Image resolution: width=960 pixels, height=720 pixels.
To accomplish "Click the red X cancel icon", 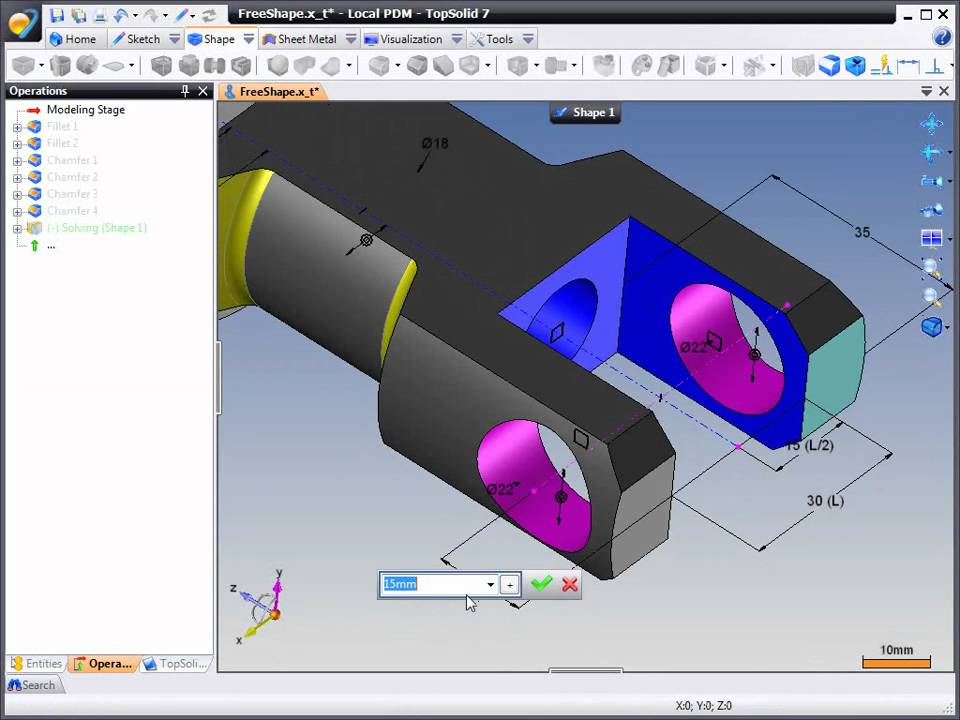I will pos(570,584).
